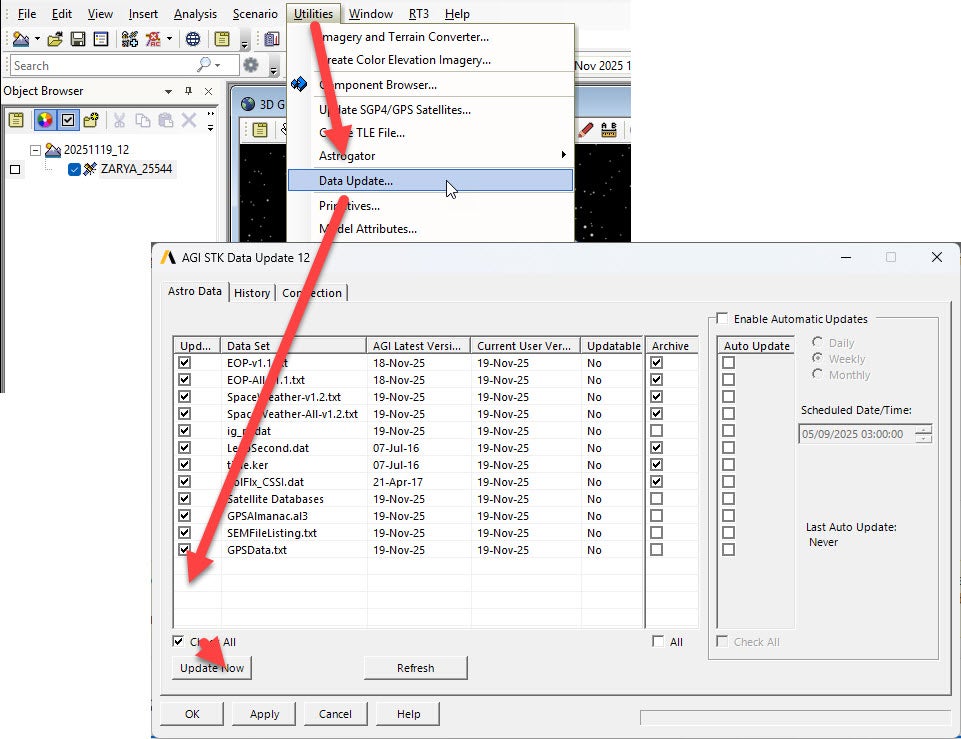Click the Refresh button
Viewport: 961px width, 739px height.
click(416, 668)
